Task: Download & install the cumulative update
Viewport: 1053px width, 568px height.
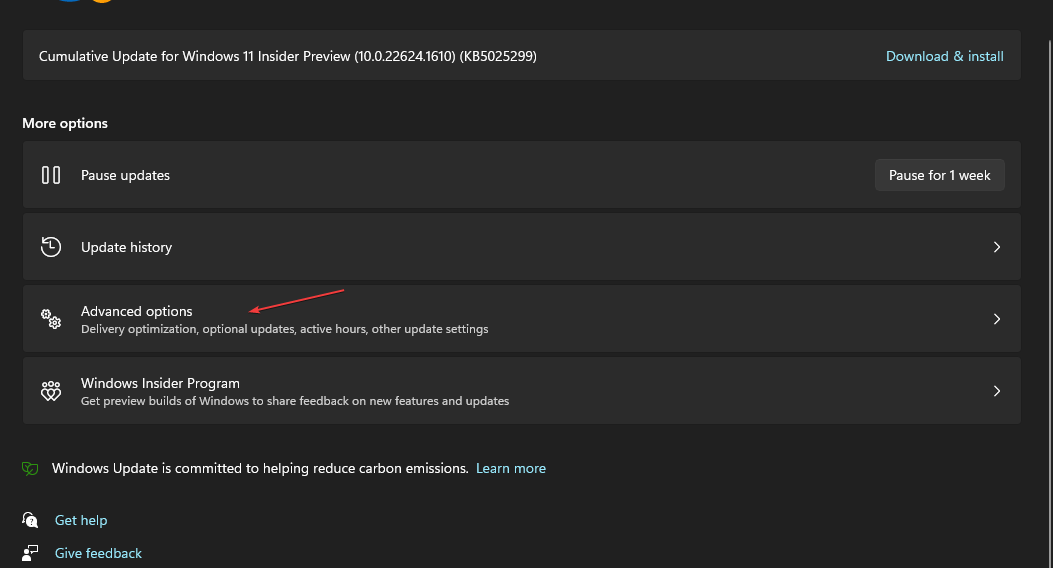Action: [x=944, y=56]
